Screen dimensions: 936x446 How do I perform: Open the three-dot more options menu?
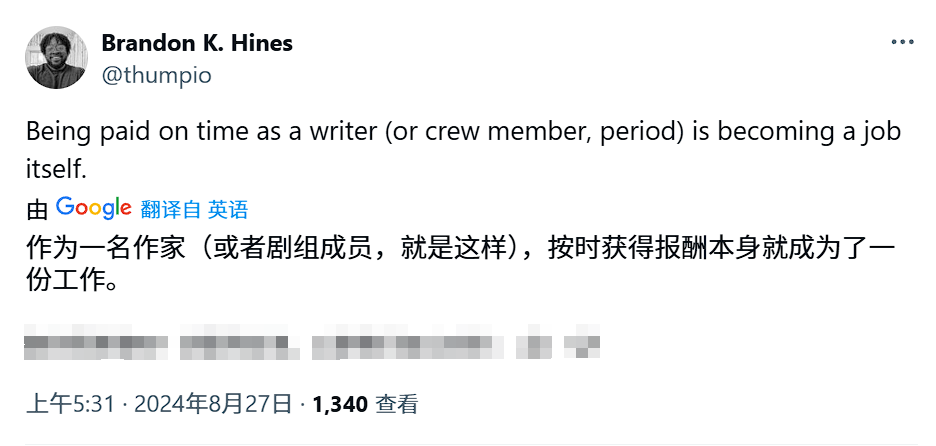tap(902, 43)
